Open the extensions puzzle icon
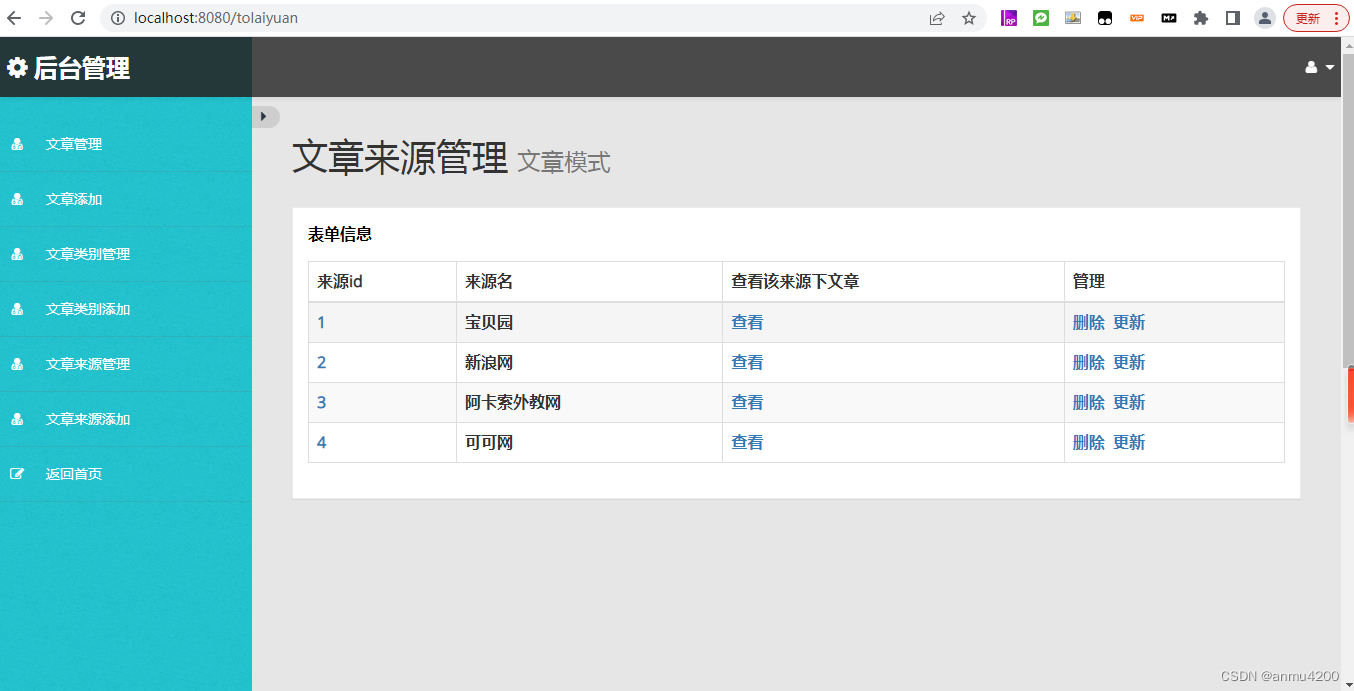The height and width of the screenshot is (691, 1354). coord(1201,18)
